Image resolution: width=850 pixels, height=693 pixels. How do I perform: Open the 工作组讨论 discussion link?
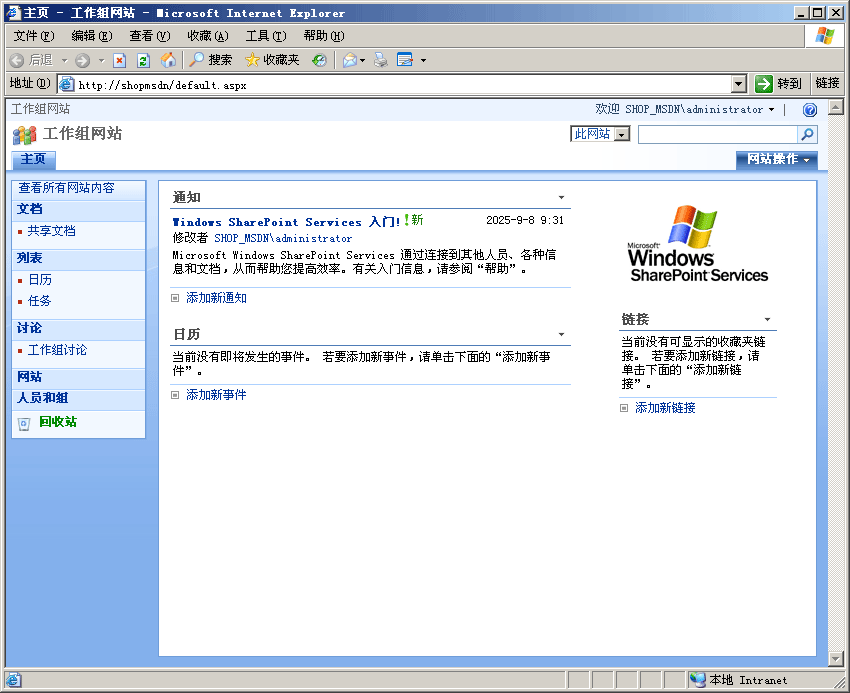coord(57,350)
